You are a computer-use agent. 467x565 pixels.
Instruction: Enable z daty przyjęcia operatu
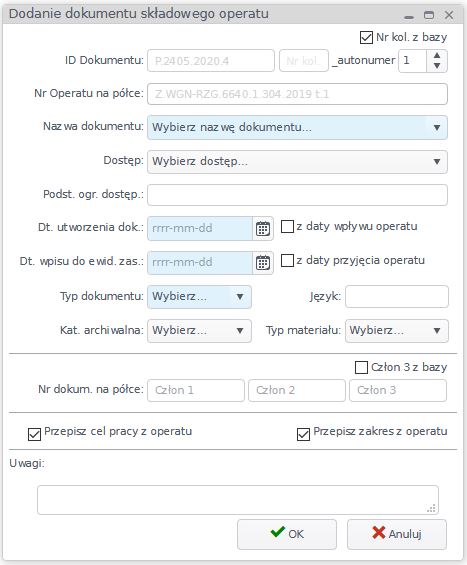pyautogui.click(x=287, y=261)
